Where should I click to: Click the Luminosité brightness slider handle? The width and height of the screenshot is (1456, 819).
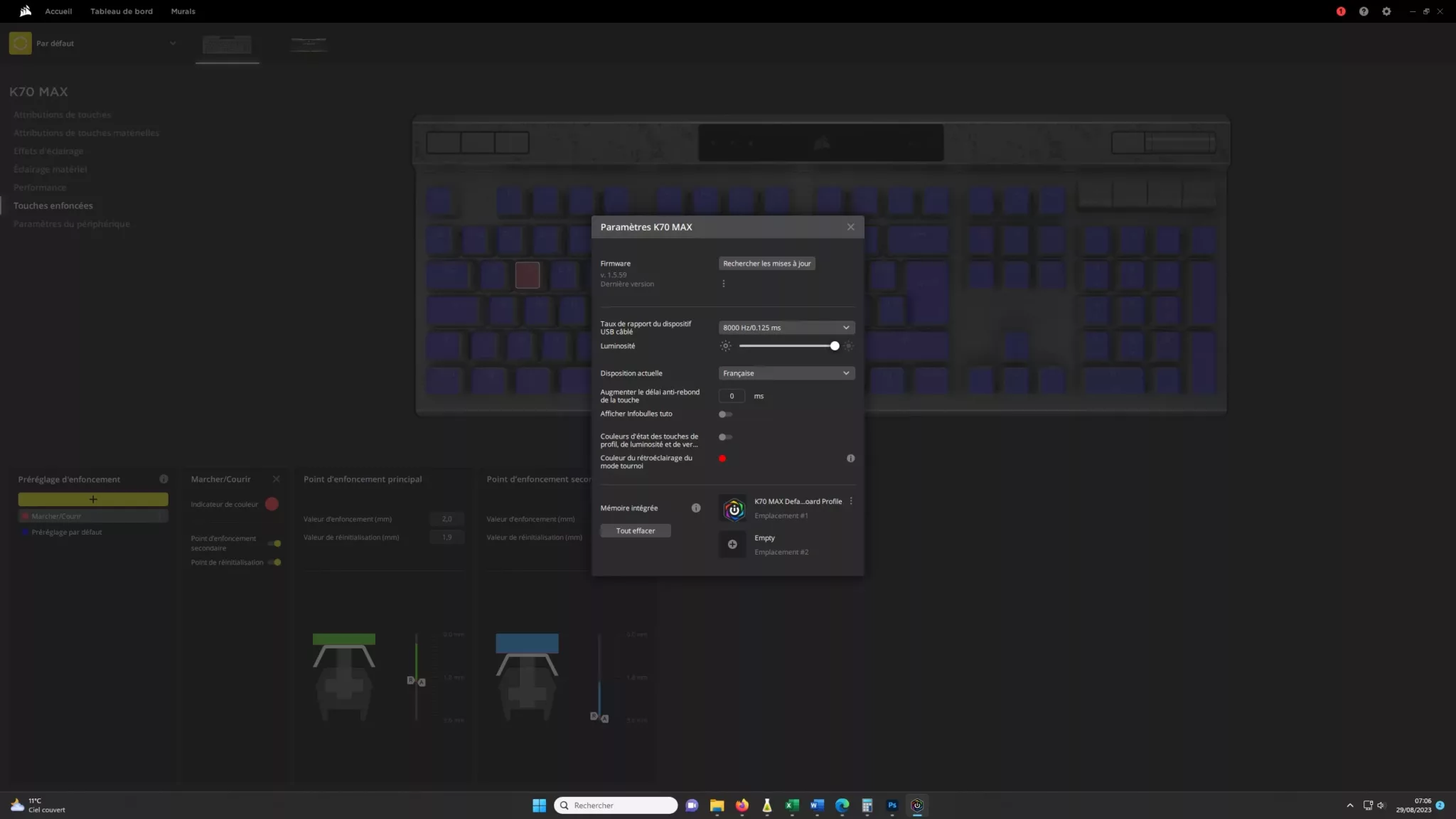click(x=835, y=346)
